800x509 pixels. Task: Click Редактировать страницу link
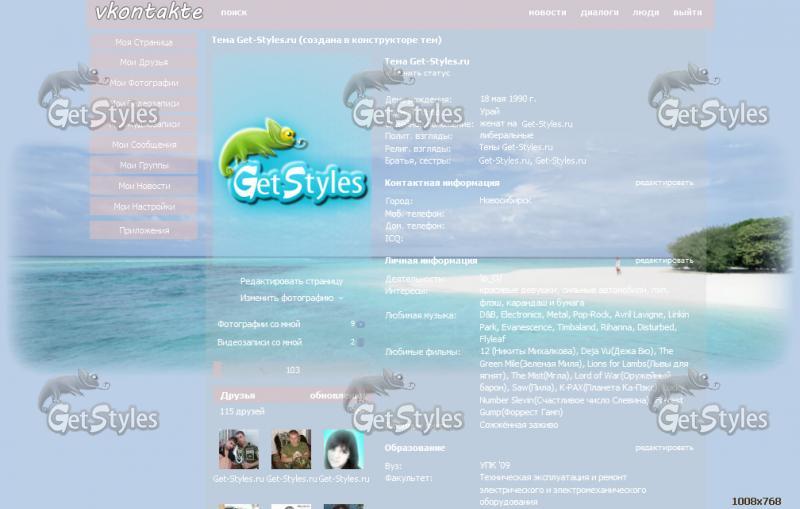291,281
